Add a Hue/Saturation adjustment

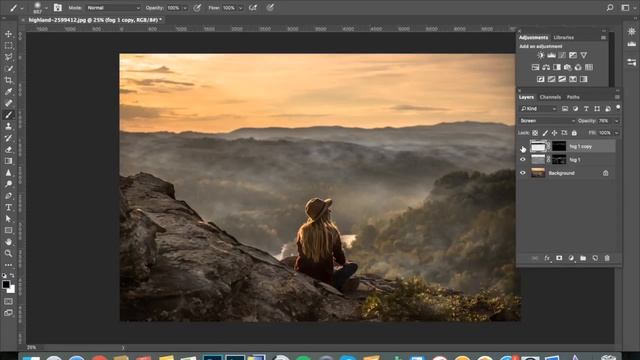click(535, 67)
